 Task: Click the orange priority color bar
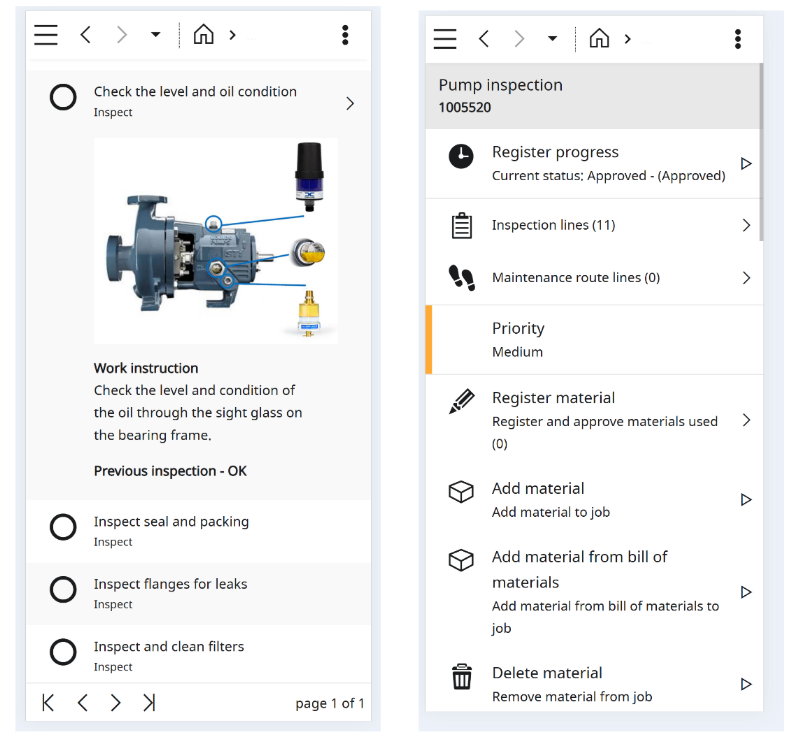click(429, 339)
